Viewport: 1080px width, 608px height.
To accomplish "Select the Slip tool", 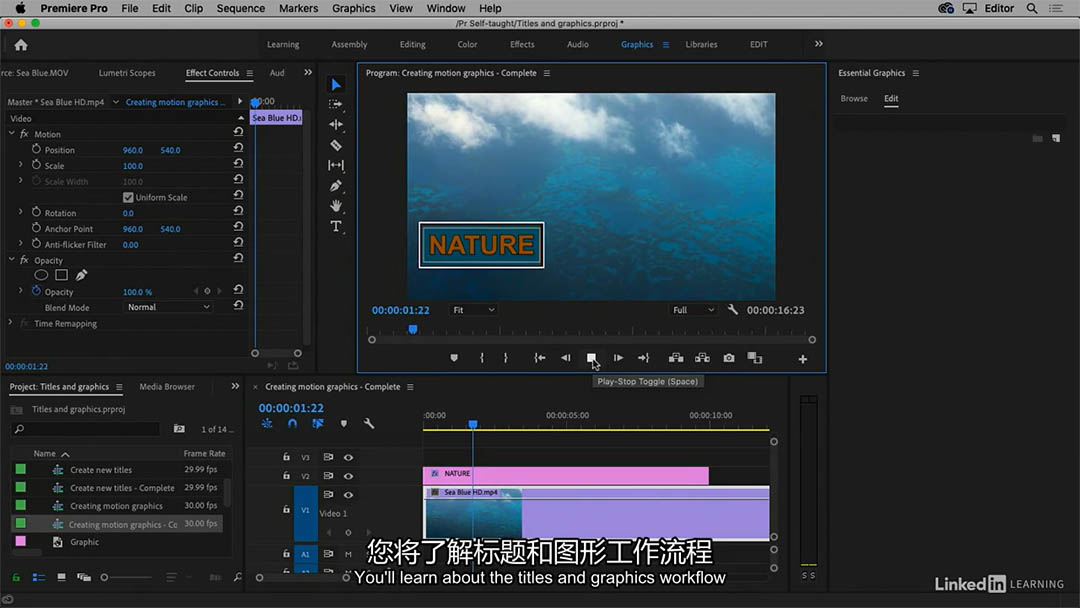I will click(335, 165).
